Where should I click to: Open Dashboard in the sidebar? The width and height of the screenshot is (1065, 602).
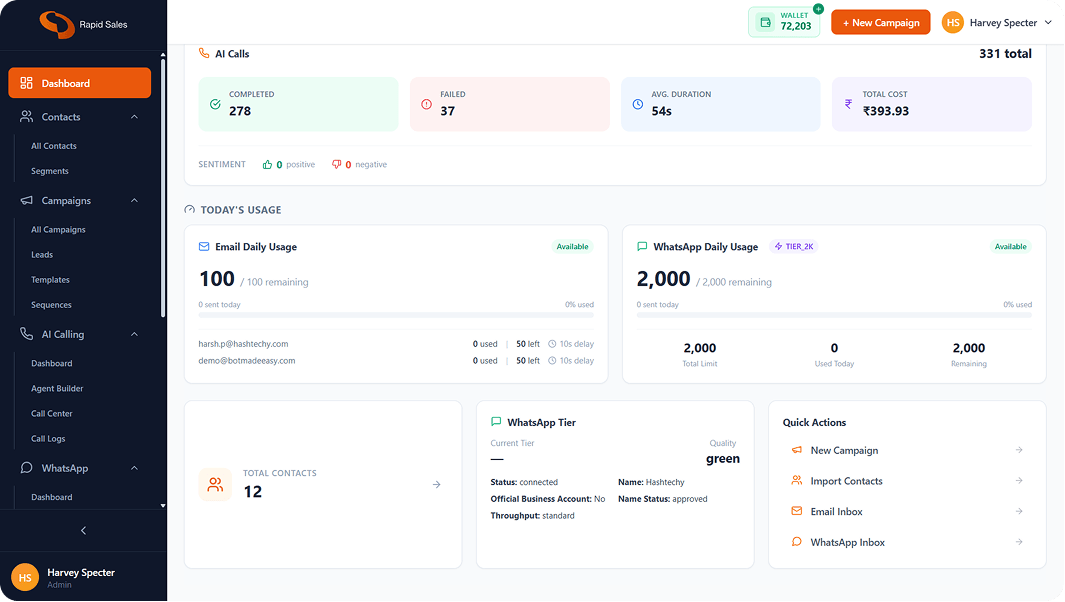point(79,83)
